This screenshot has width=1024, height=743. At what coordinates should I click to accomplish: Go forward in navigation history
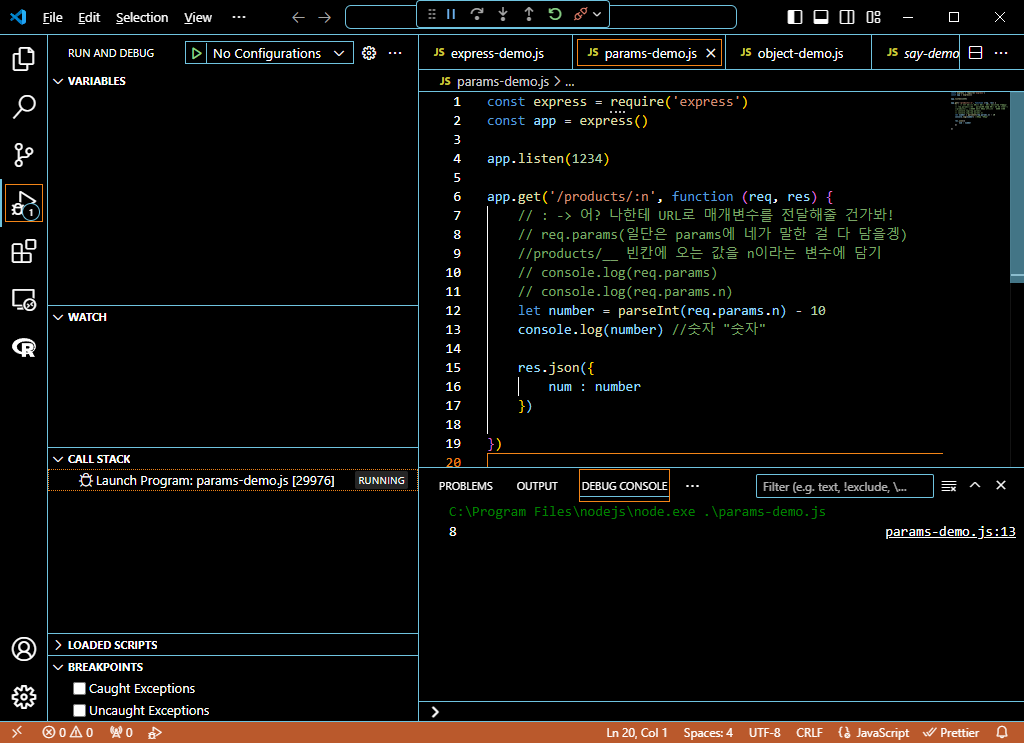point(325,18)
